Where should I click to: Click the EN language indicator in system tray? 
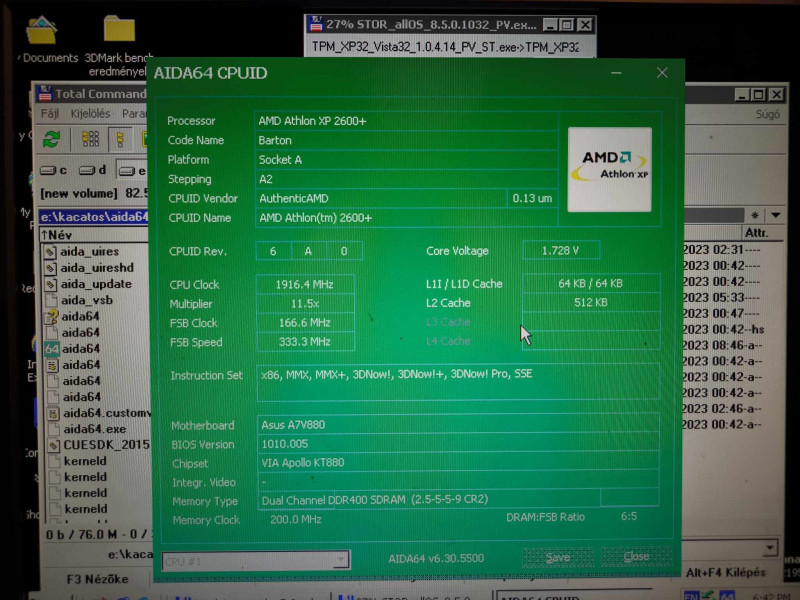pyautogui.click(x=691, y=595)
